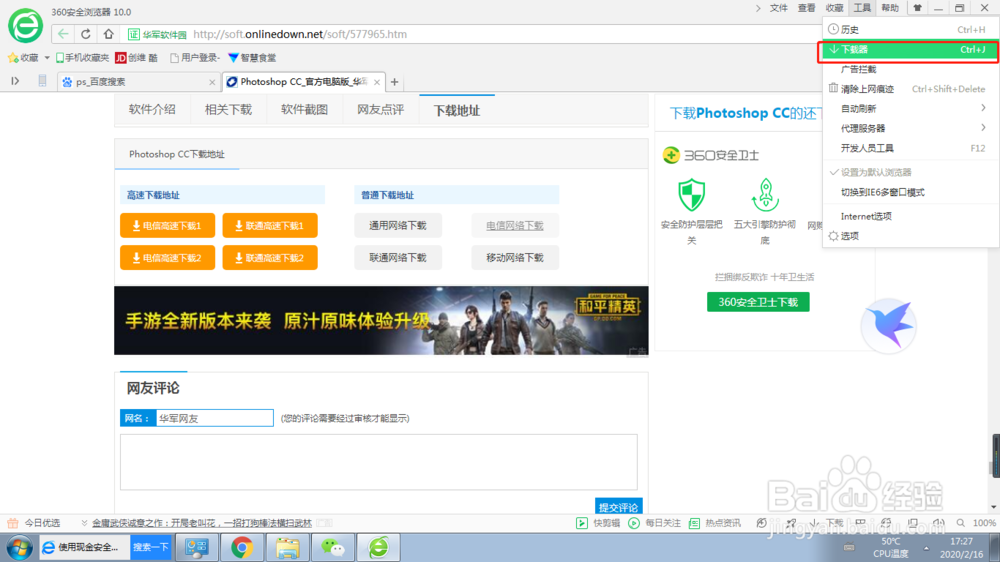Click the 电信高速下载2 button
This screenshot has width=1000, height=562.
167,258
